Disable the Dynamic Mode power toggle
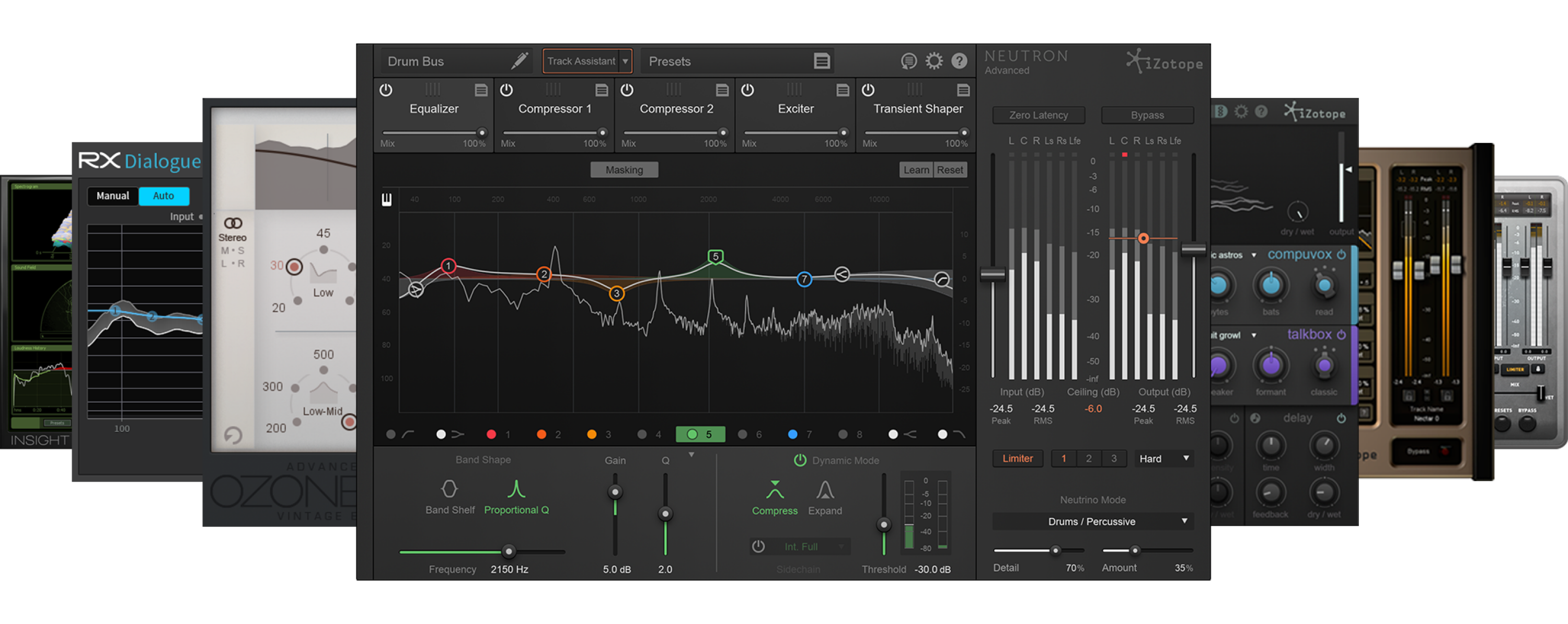 click(800, 461)
